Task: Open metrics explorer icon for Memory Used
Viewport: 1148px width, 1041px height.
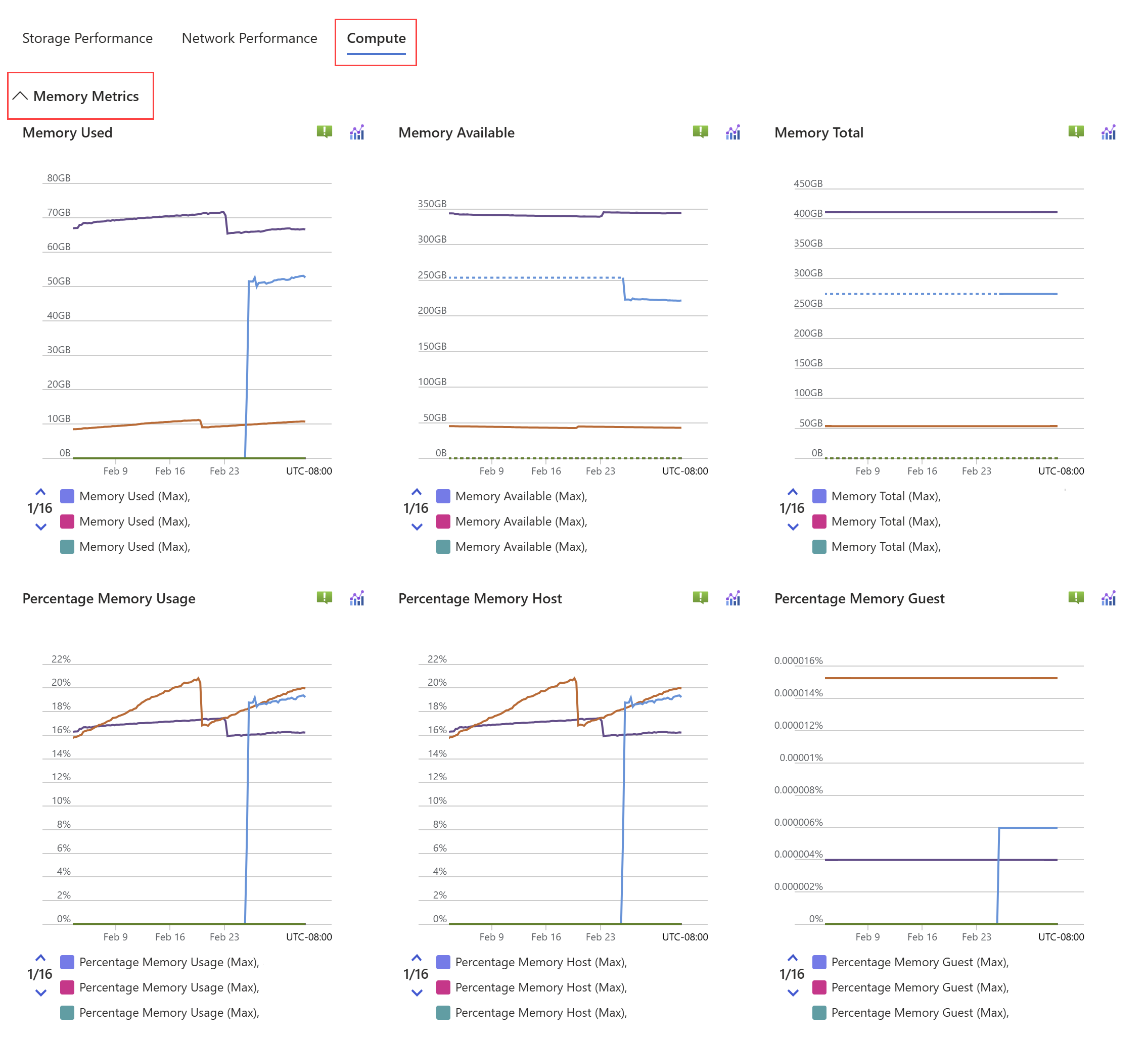Action: point(357,132)
